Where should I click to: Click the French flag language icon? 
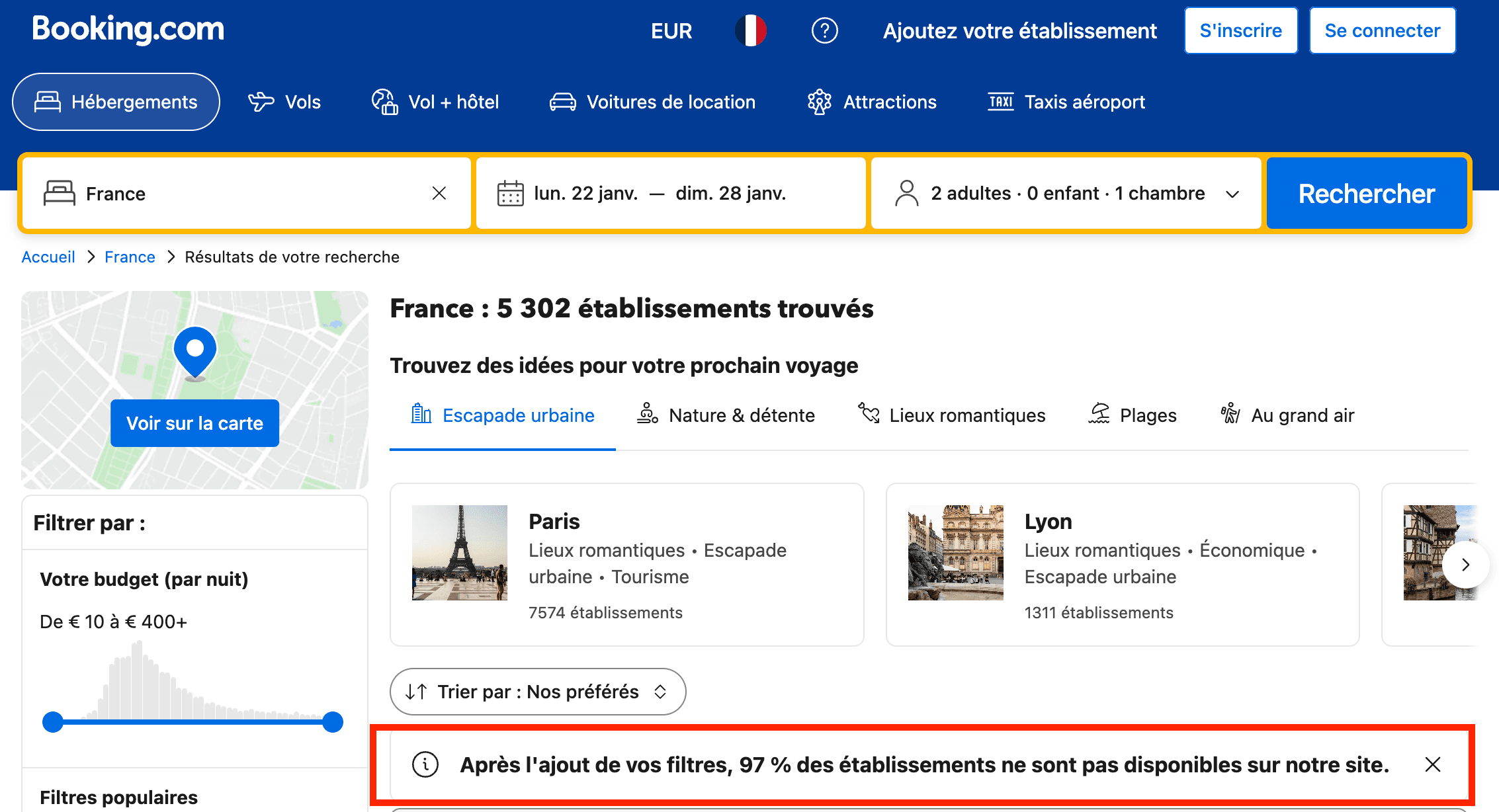[x=751, y=30]
